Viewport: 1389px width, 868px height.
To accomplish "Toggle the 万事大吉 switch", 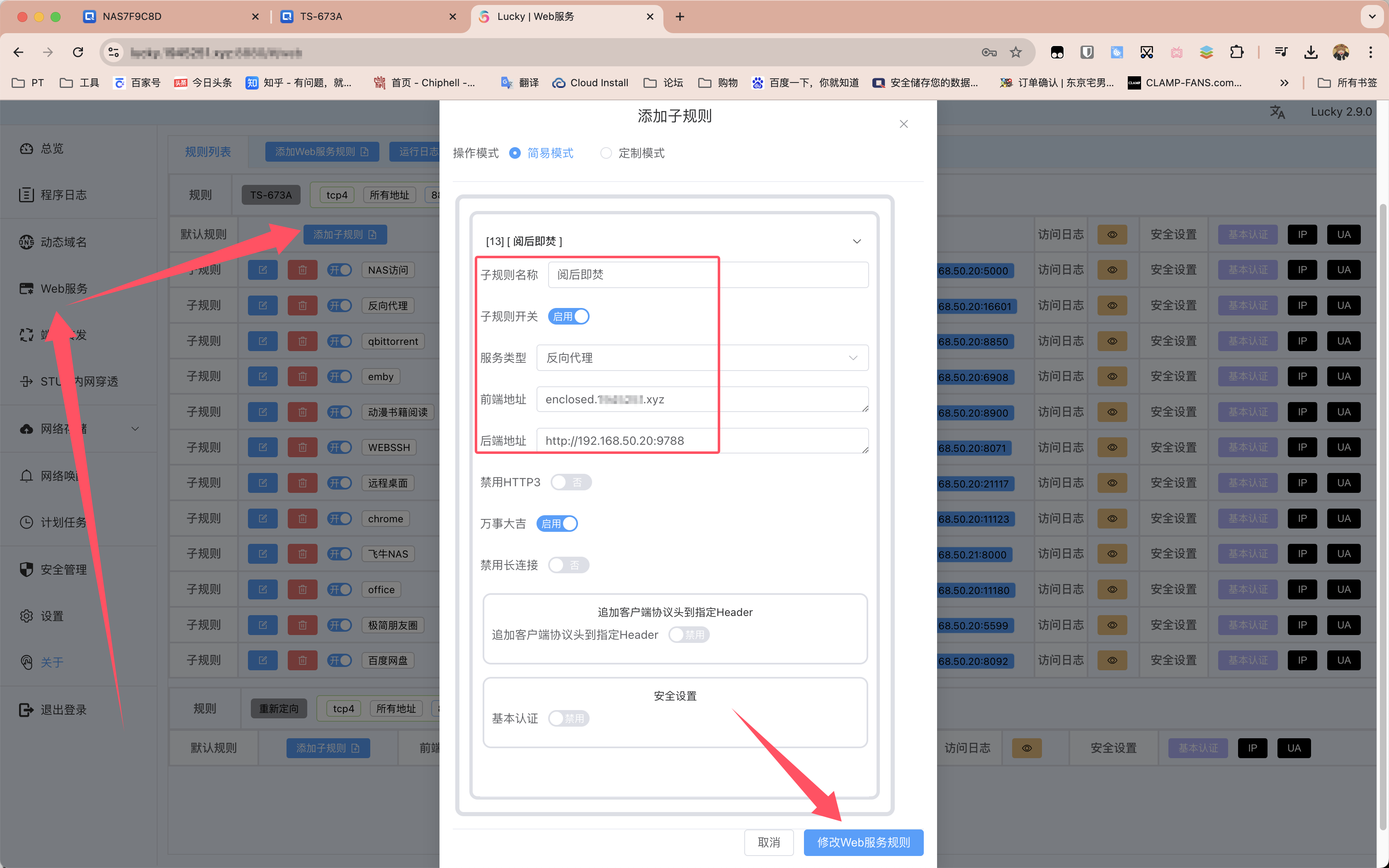I will click(x=557, y=524).
